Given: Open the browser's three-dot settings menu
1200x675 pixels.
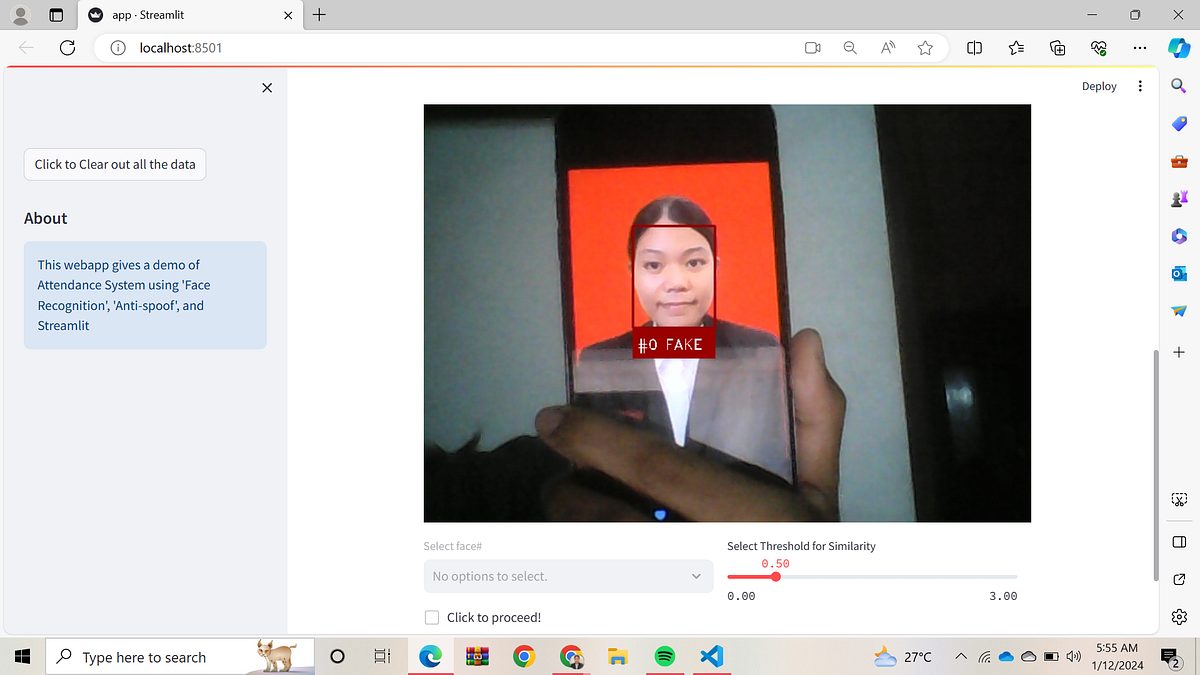Looking at the screenshot, I should coord(1139,47).
